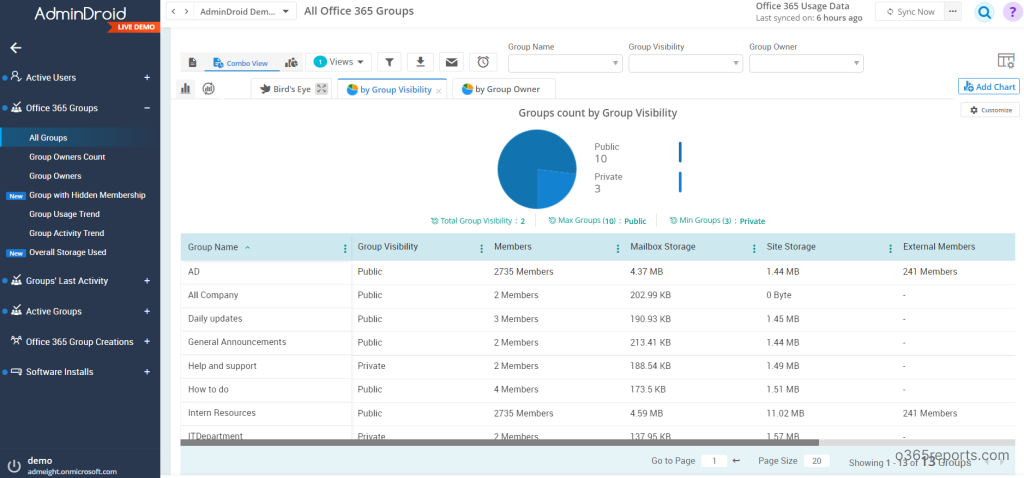Open the Views dropdown
This screenshot has height=478, width=1024.
339,62
